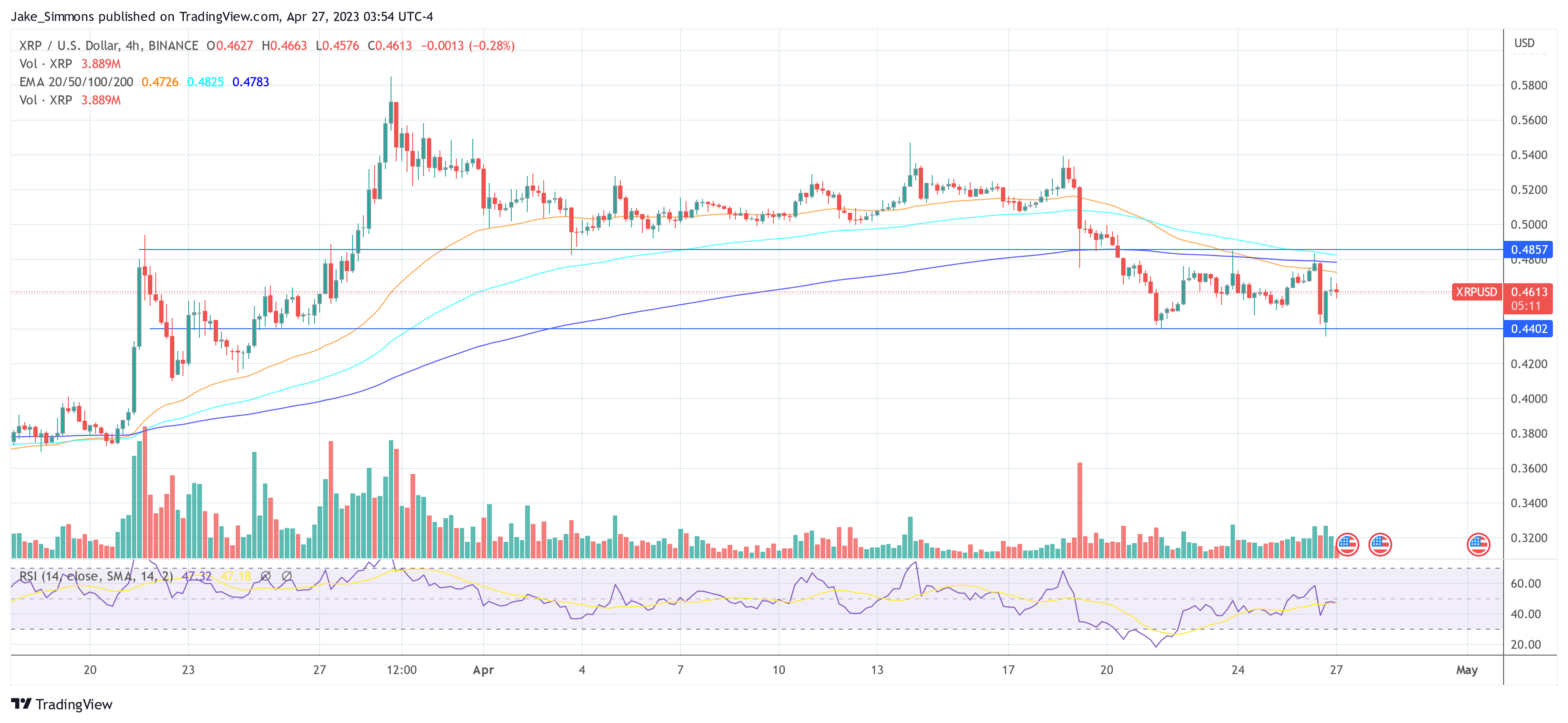Click the orange EMA value 0.4726
Image resolution: width=1568 pixels, height=723 pixels.
point(160,82)
